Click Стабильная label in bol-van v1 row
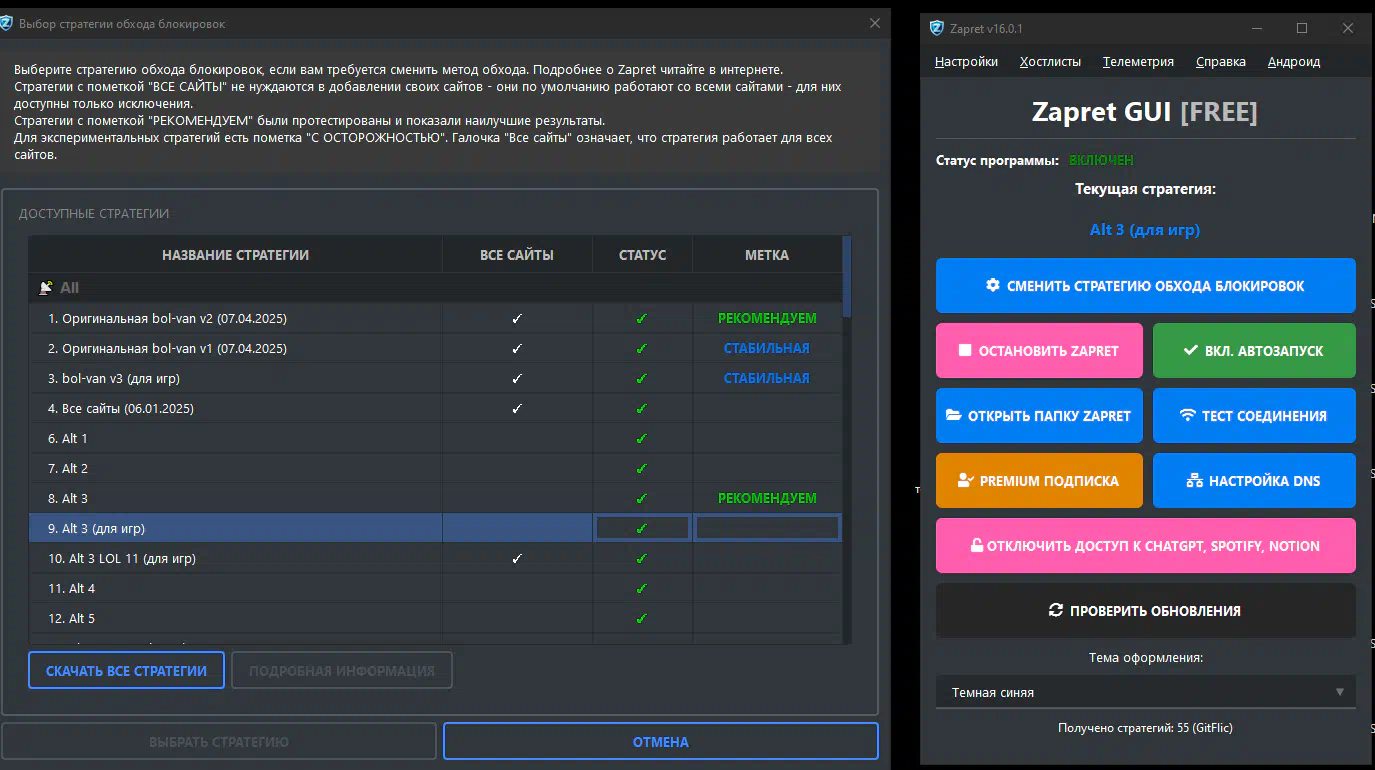This screenshot has height=770, width=1375. (767, 348)
